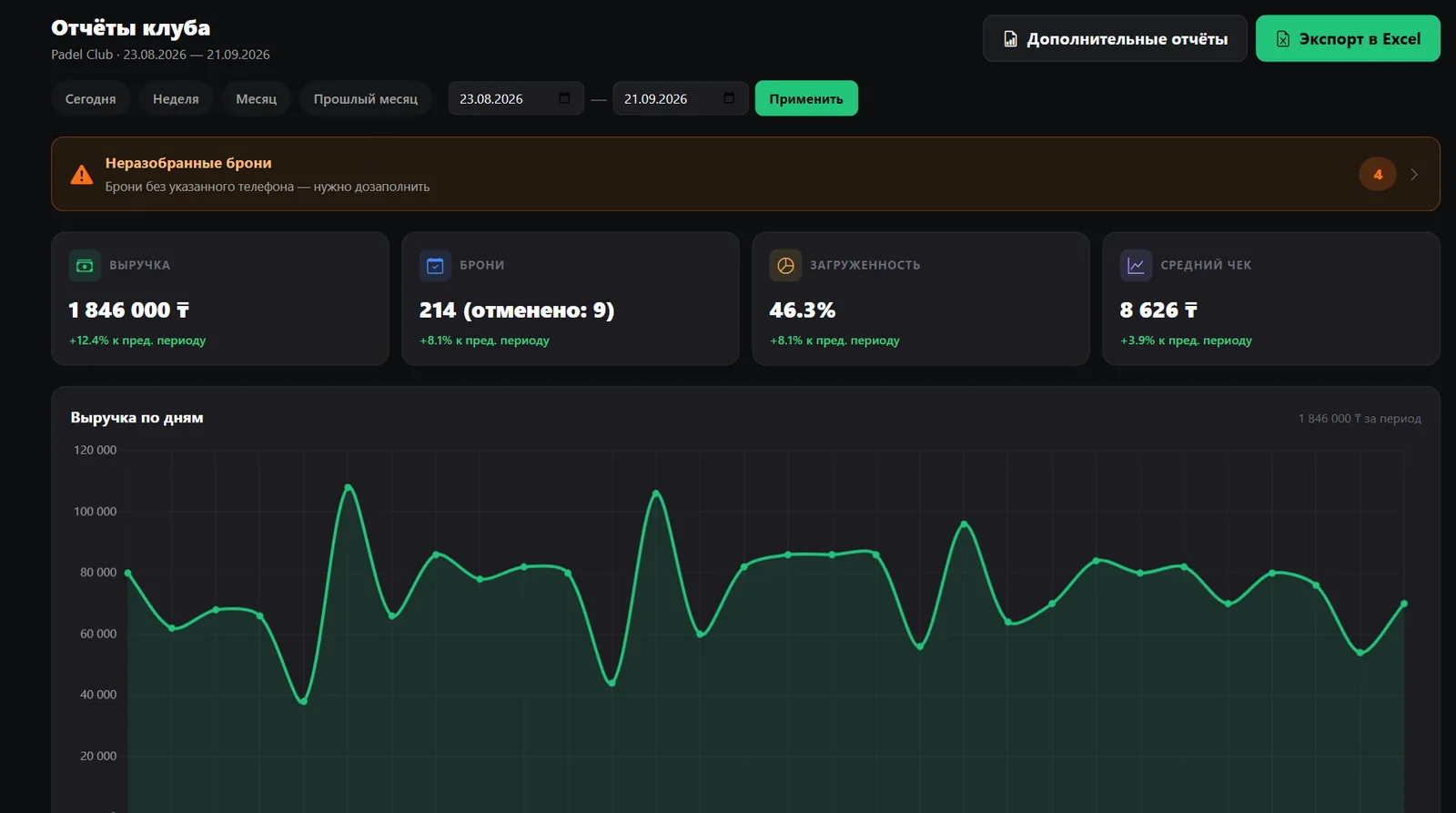
Task: Click the 40 000 axis label
Action: pos(98,695)
